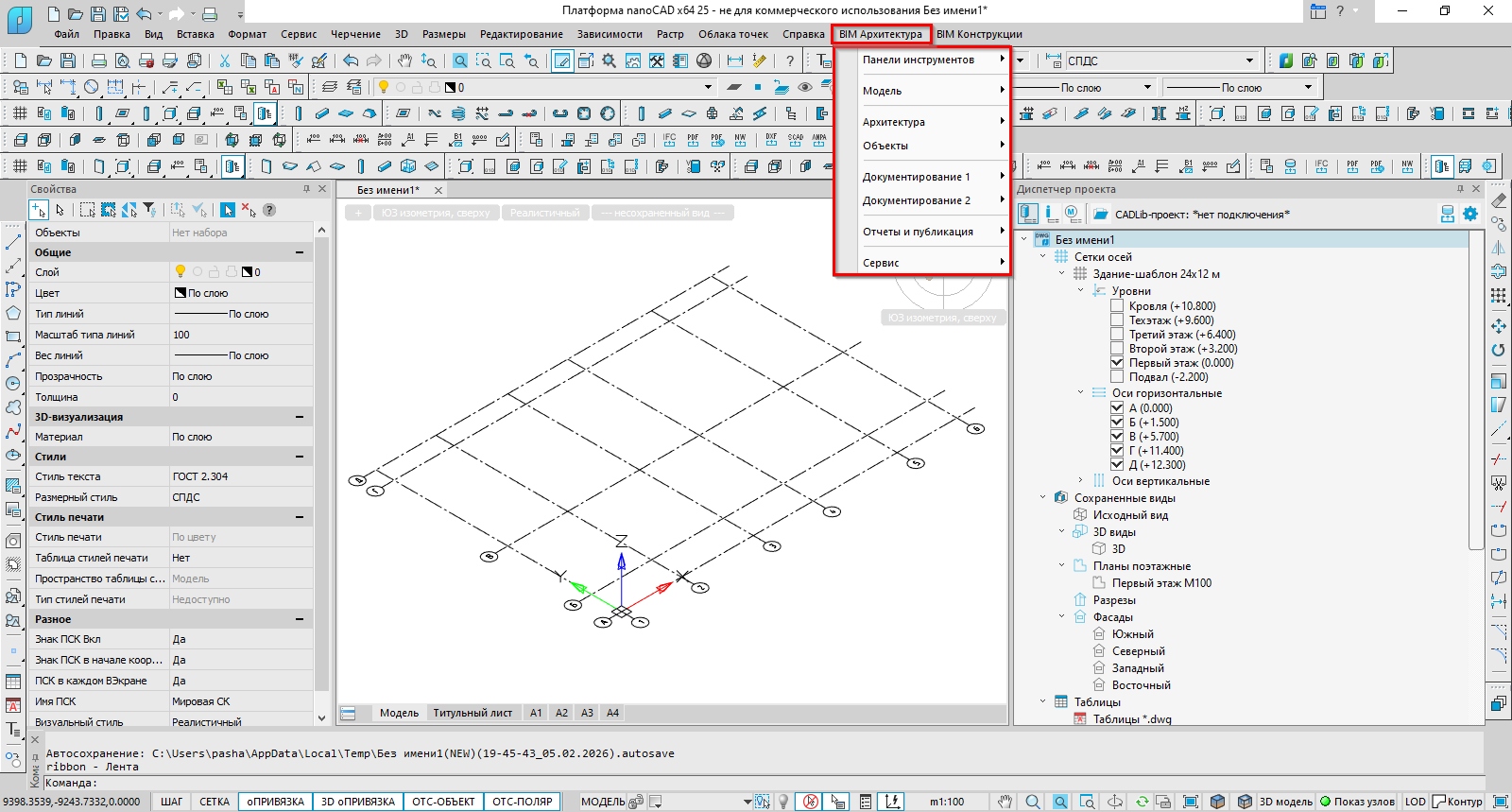
Task: Expand the Оси вертикальные tree node
Action: point(1081,481)
